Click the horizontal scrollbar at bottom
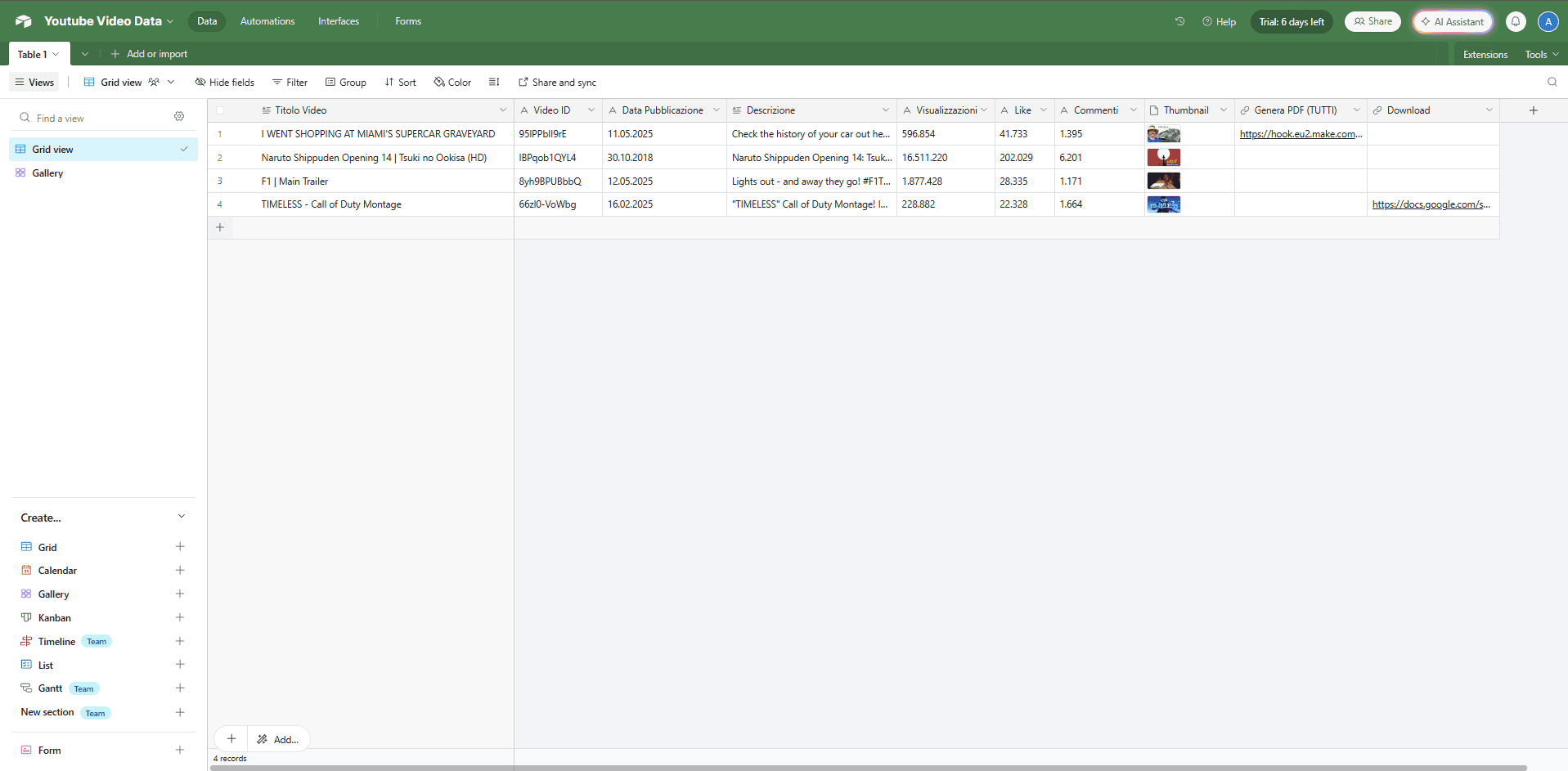The height and width of the screenshot is (771, 1568). (869, 768)
